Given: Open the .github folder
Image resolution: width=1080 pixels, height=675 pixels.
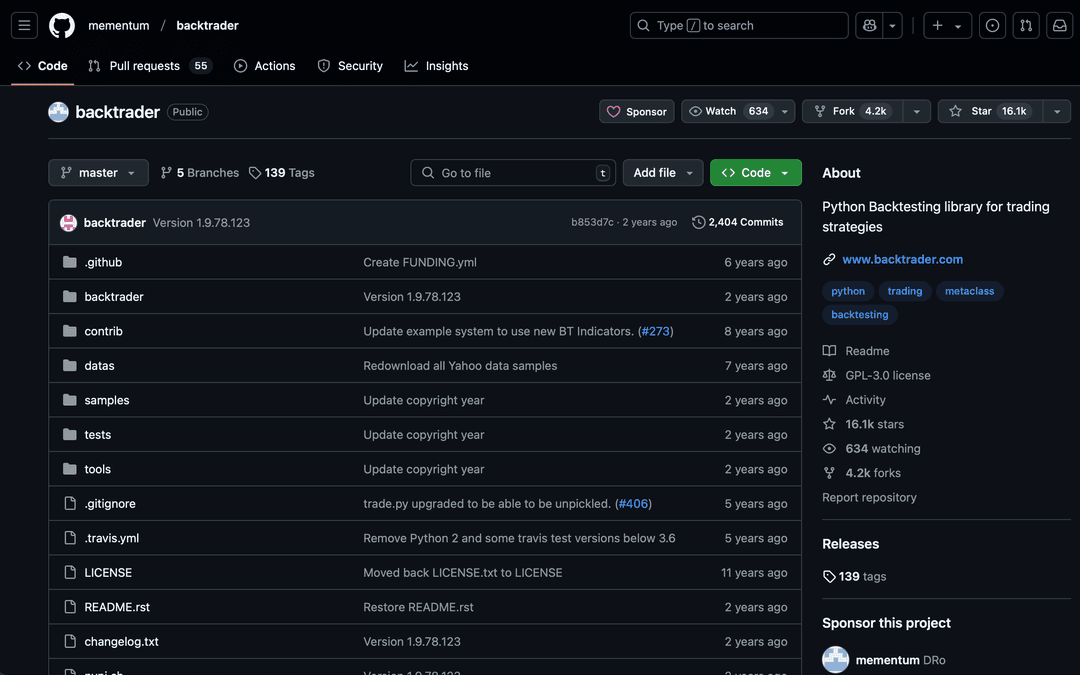Looking at the screenshot, I should (x=103, y=262).
